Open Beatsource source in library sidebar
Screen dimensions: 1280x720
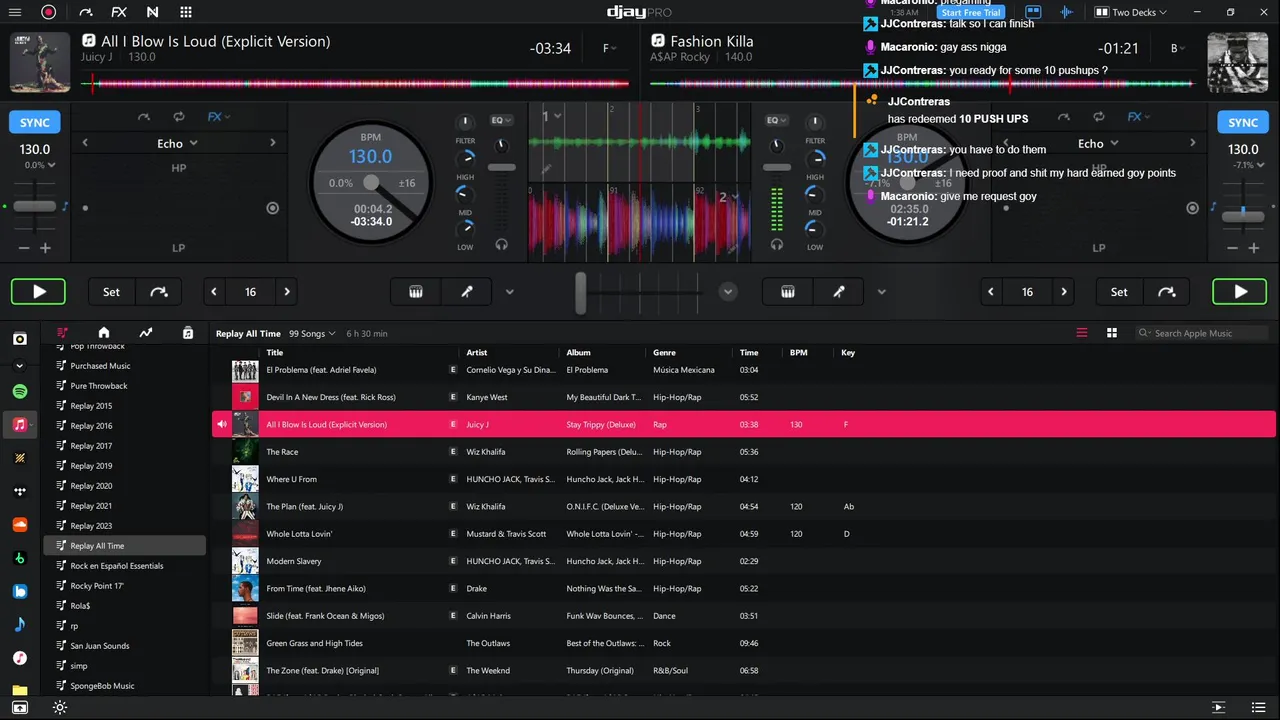click(20, 591)
